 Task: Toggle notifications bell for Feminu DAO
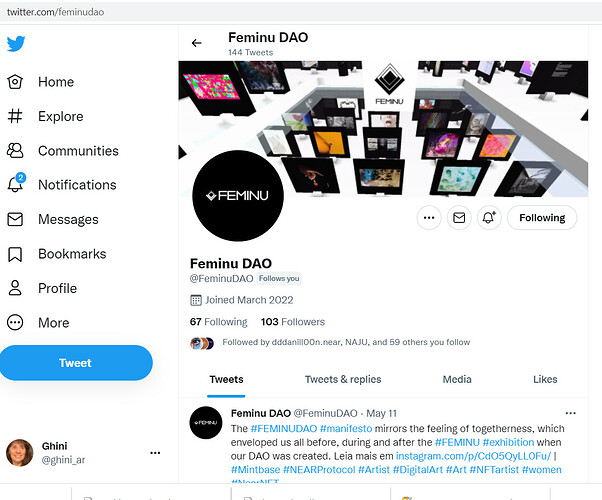(489, 217)
